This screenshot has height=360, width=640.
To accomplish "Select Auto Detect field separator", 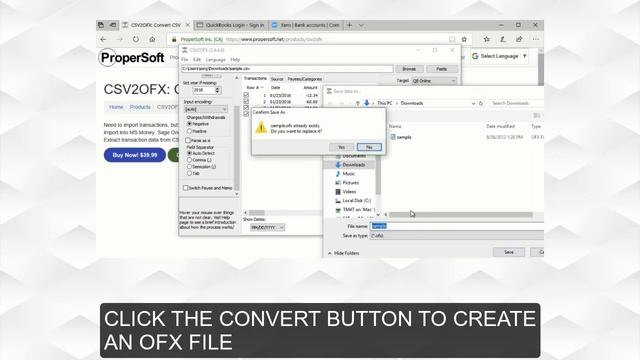I will pos(189,153).
